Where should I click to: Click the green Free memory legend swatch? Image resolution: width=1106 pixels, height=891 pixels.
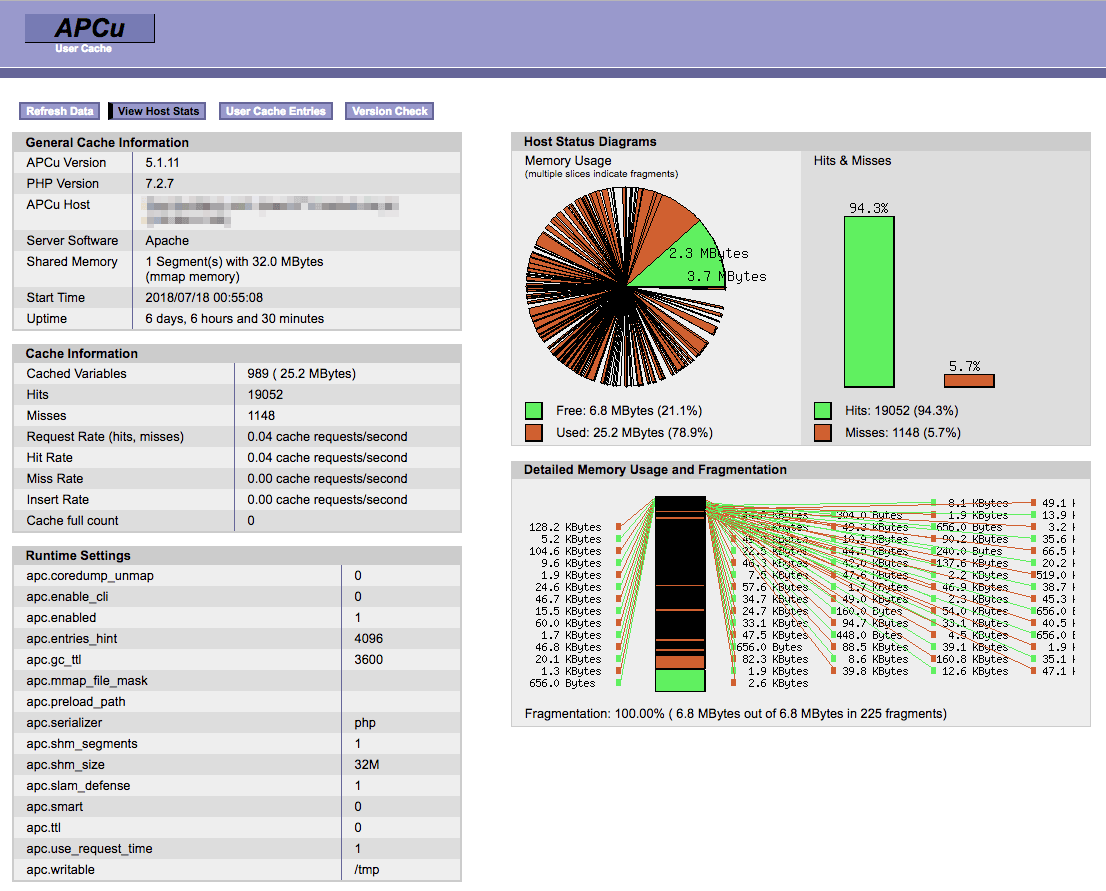click(534, 411)
